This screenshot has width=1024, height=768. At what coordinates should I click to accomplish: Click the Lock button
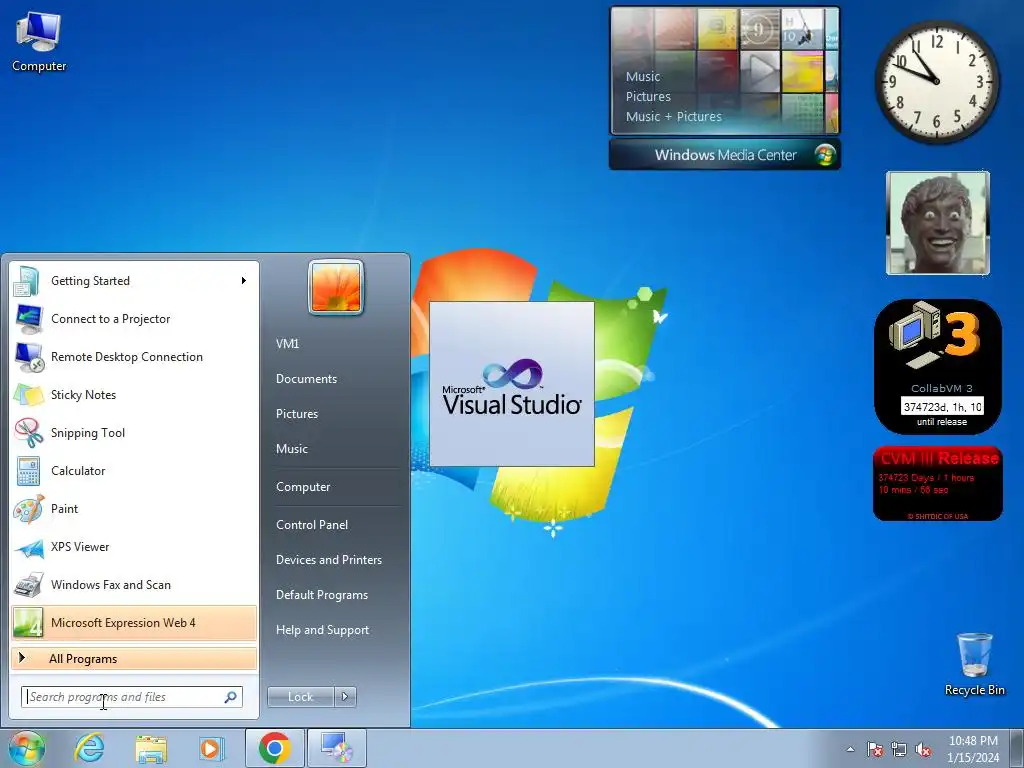pos(300,697)
